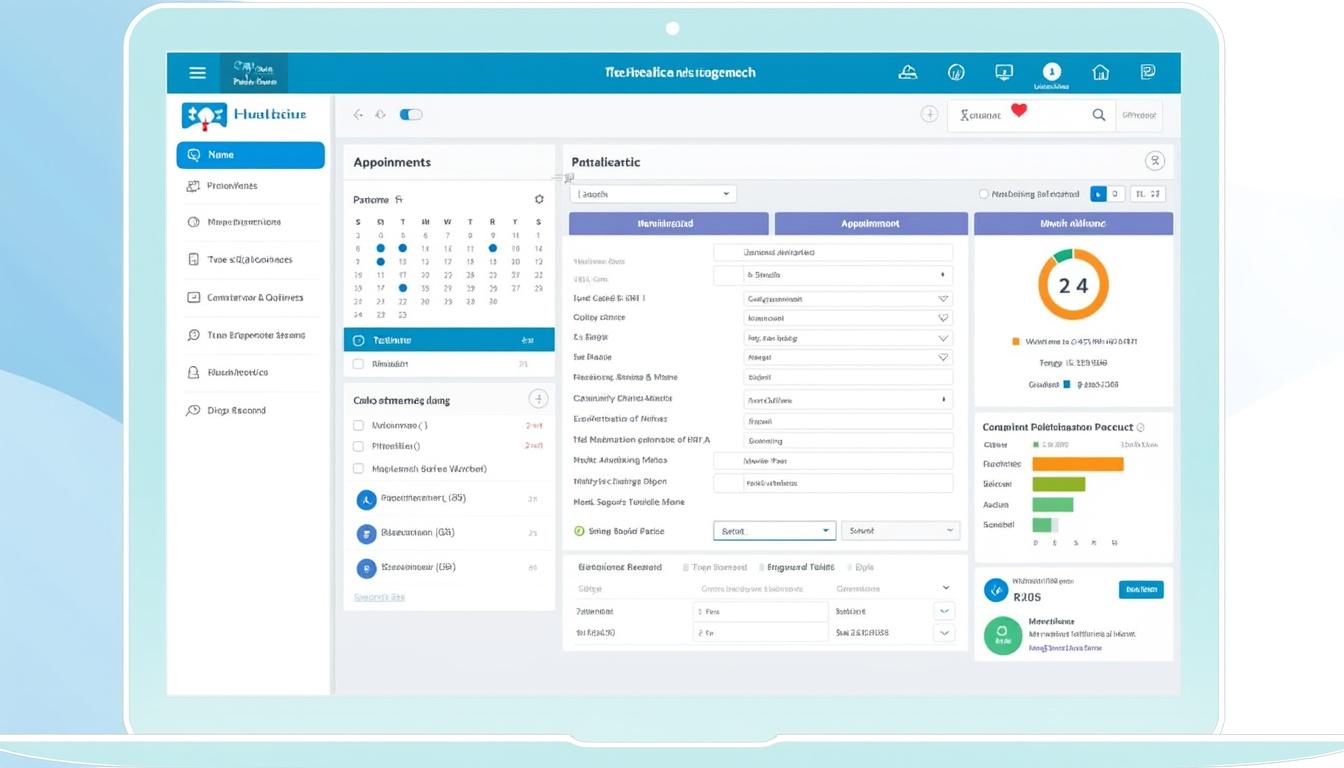The width and height of the screenshot is (1344, 768).
Task: Click the monitor icon in top navigation
Action: point(1003,72)
